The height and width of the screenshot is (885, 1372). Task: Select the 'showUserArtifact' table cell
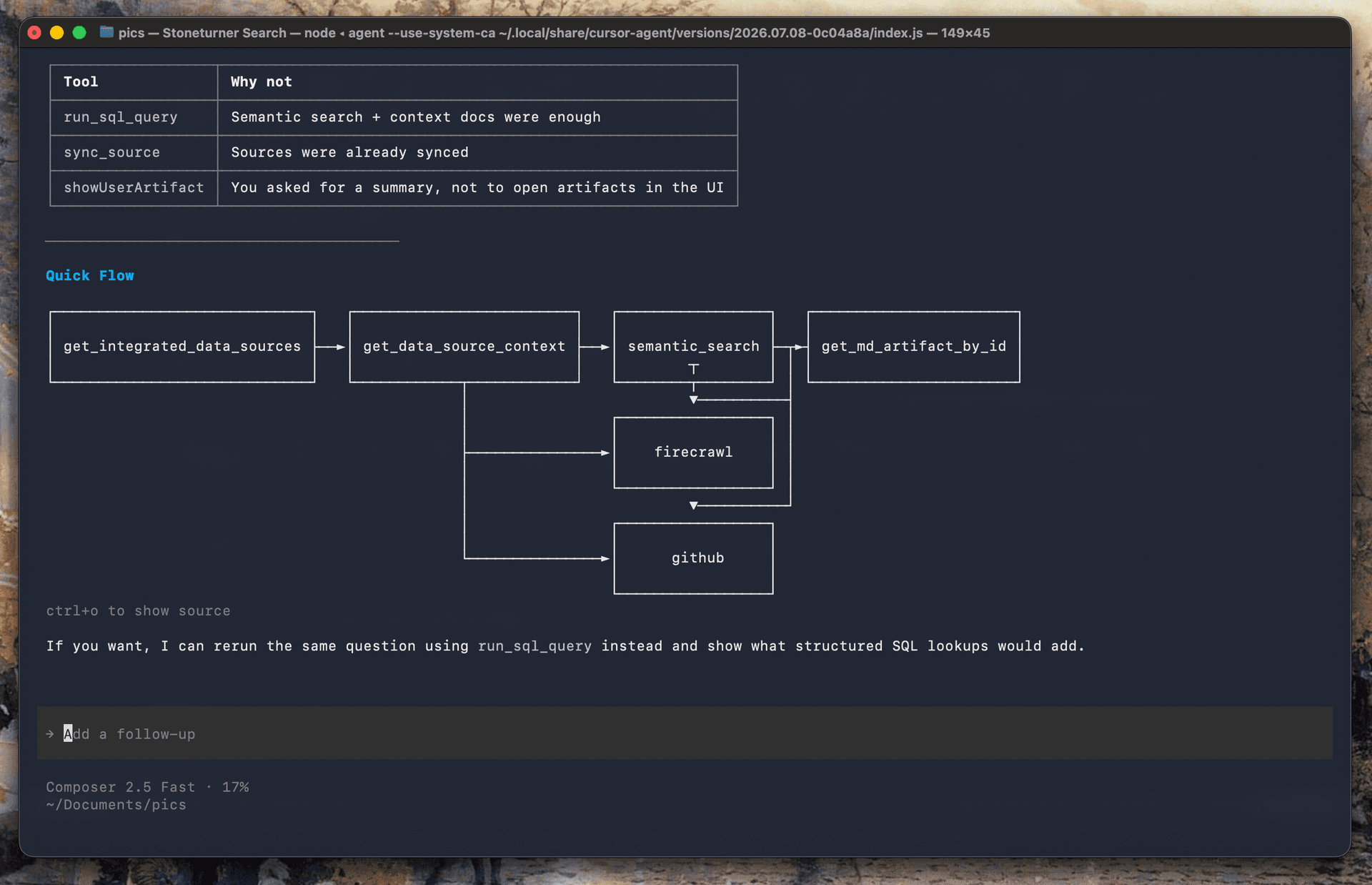[x=134, y=187]
